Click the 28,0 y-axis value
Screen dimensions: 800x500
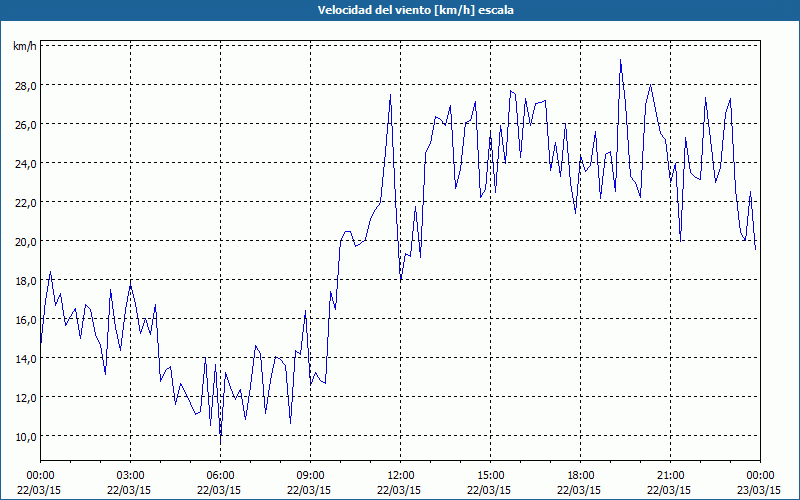tap(25, 86)
